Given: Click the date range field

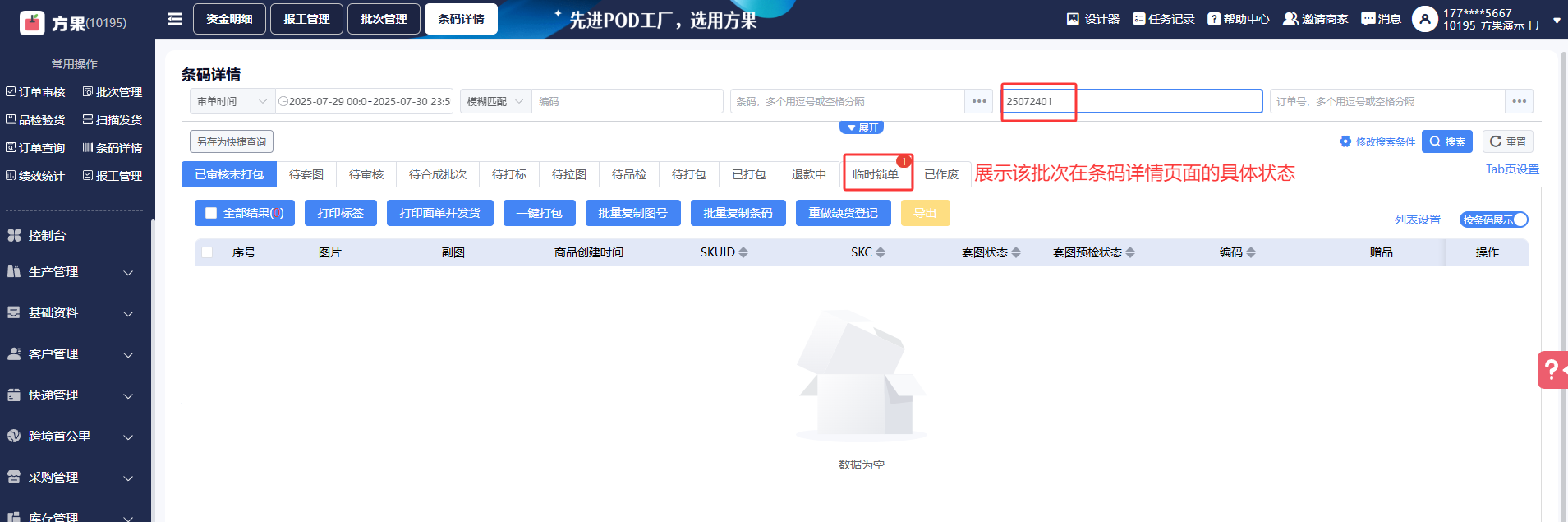Looking at the screenshot, I should [364, 101].
